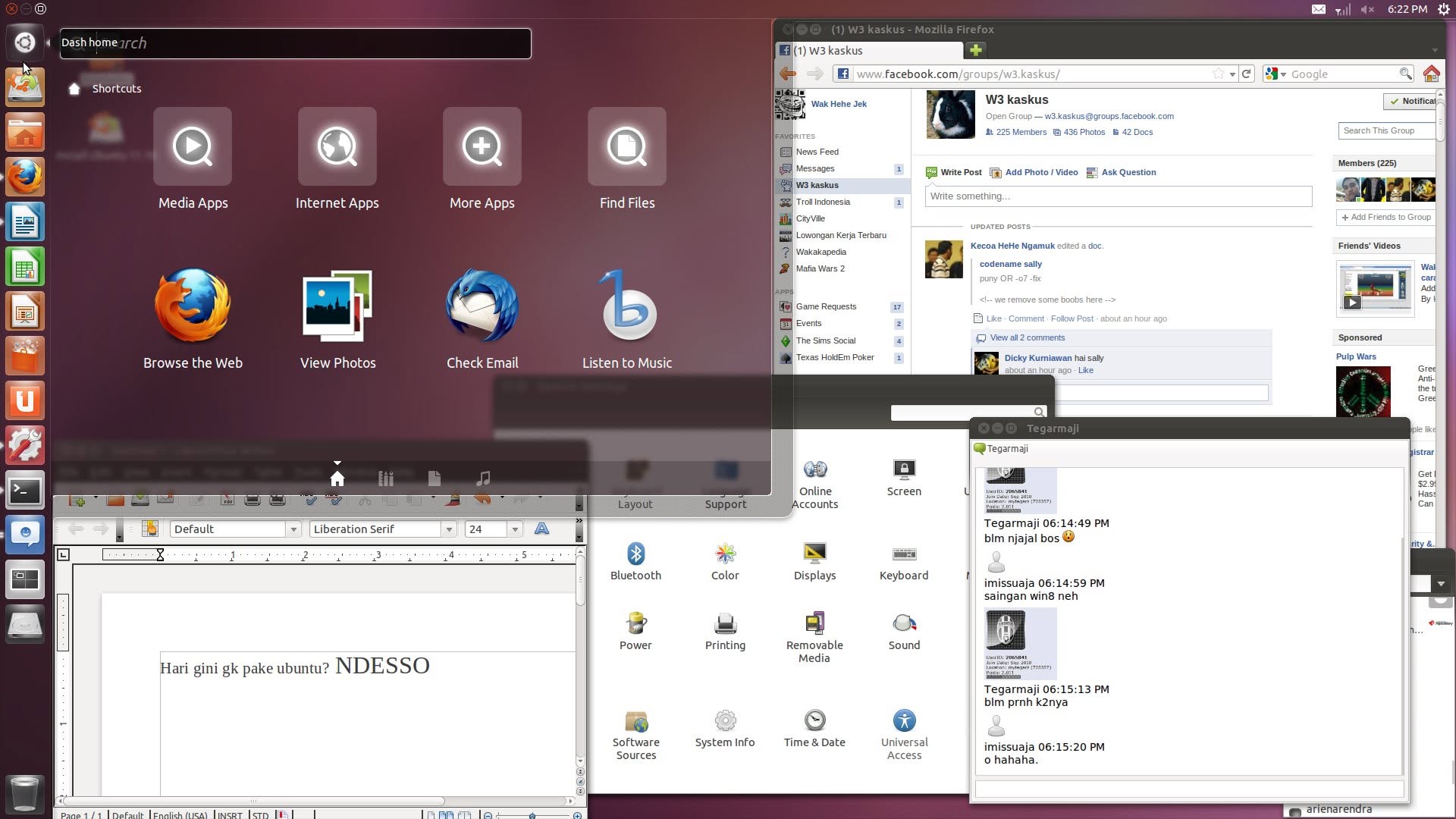Viewport: 1456px width, 819px height.
Task: Toggle STD selection mode in status bar
Action: click(260, 815)
